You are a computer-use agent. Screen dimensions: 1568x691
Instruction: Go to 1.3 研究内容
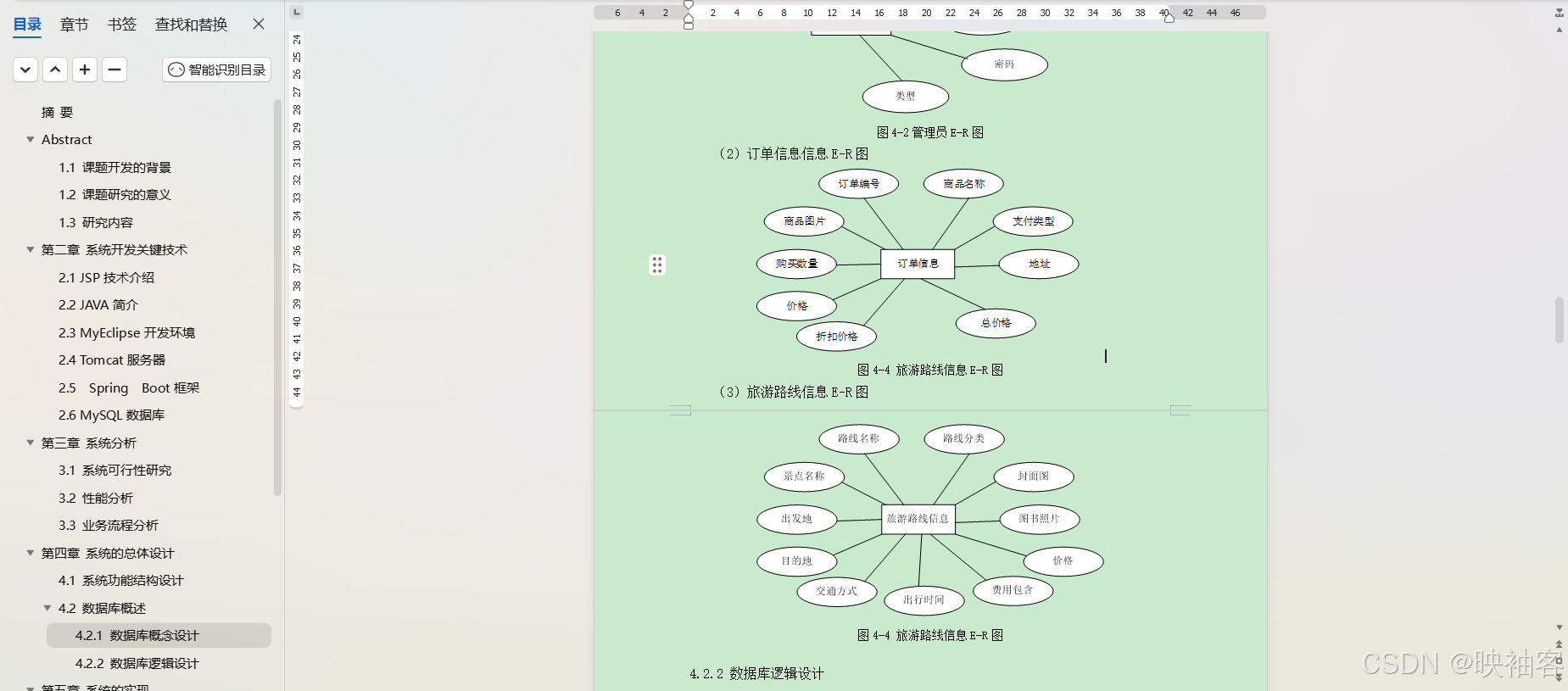(96, 222)
